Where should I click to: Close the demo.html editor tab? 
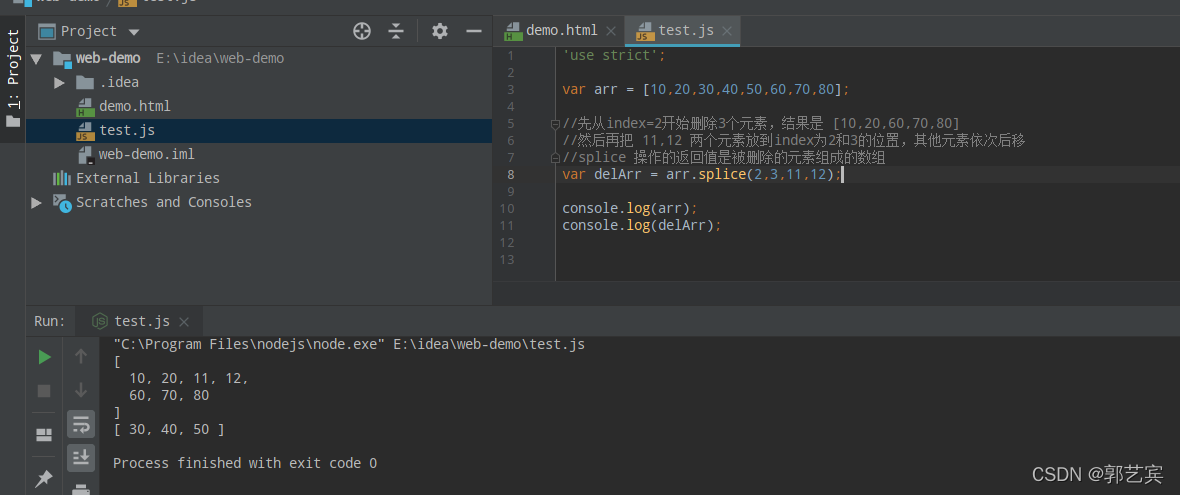coord(610,31)
